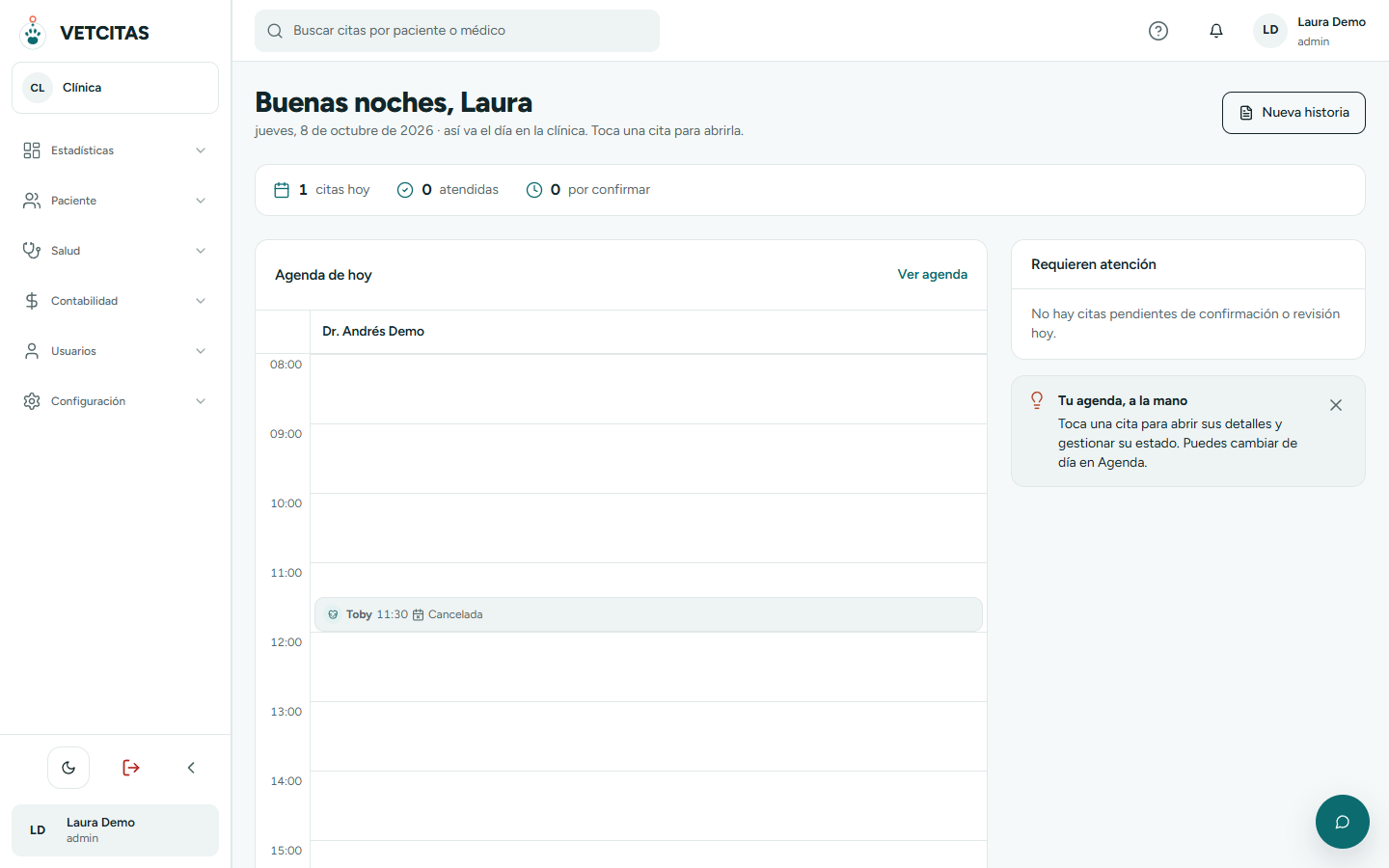This screenshot has height=868, width=1389.
Task: Click the Contabilidad dollar icon
Action: tap(32, 301)
